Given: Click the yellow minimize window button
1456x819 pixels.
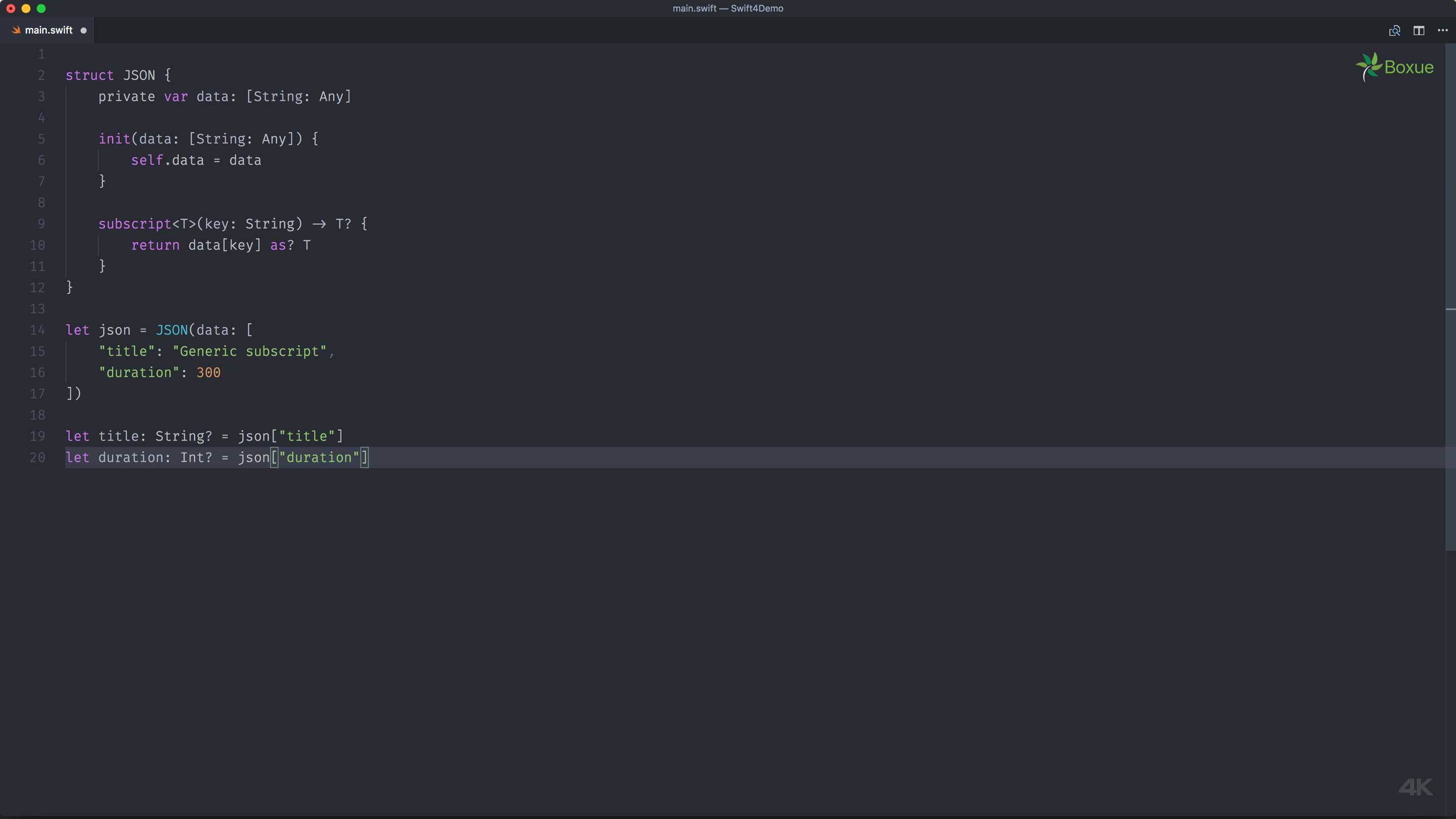Looking at the screenshot, I should pos(26,9).
